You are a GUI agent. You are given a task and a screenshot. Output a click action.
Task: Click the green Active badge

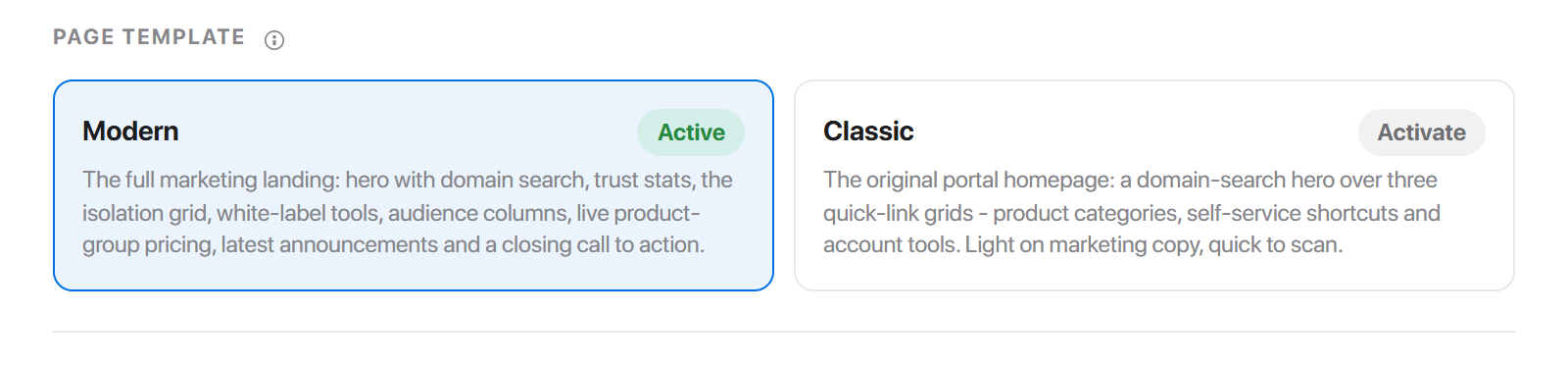(691, 132)
